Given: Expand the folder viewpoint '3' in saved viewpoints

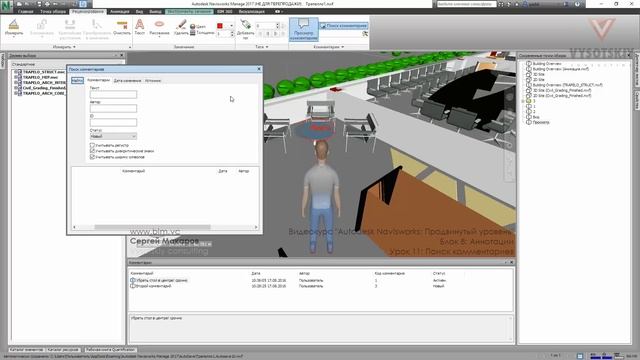Looking at the screenshot, I should tap(523, 101).
